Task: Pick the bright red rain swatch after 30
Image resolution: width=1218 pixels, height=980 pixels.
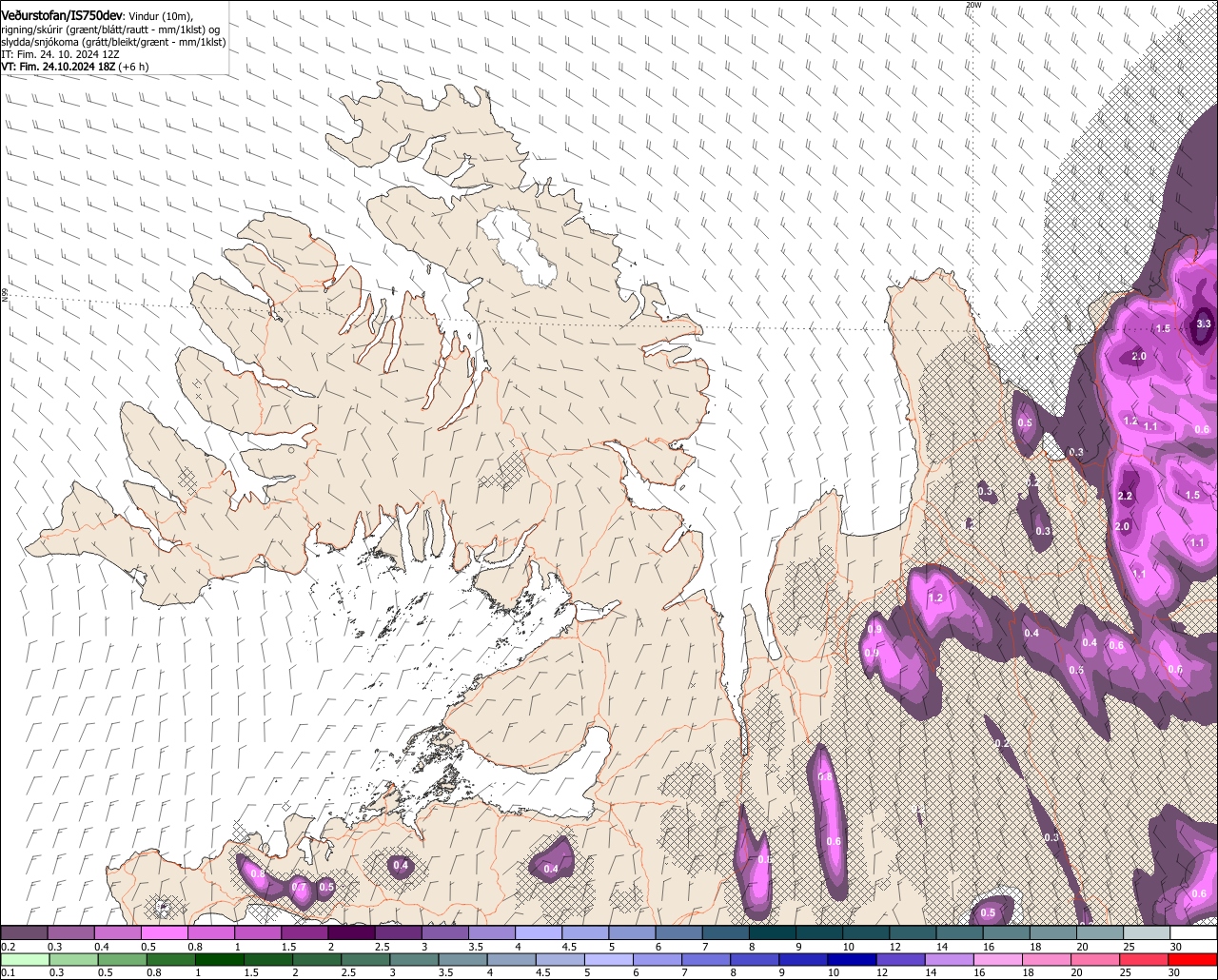Action: point(1194,959)
